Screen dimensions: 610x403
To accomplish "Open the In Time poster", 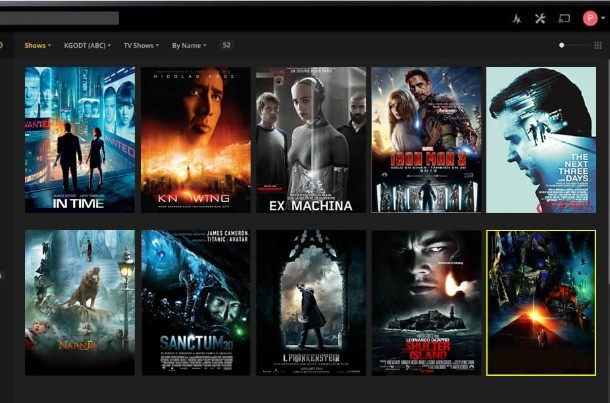I will [80, 140].
